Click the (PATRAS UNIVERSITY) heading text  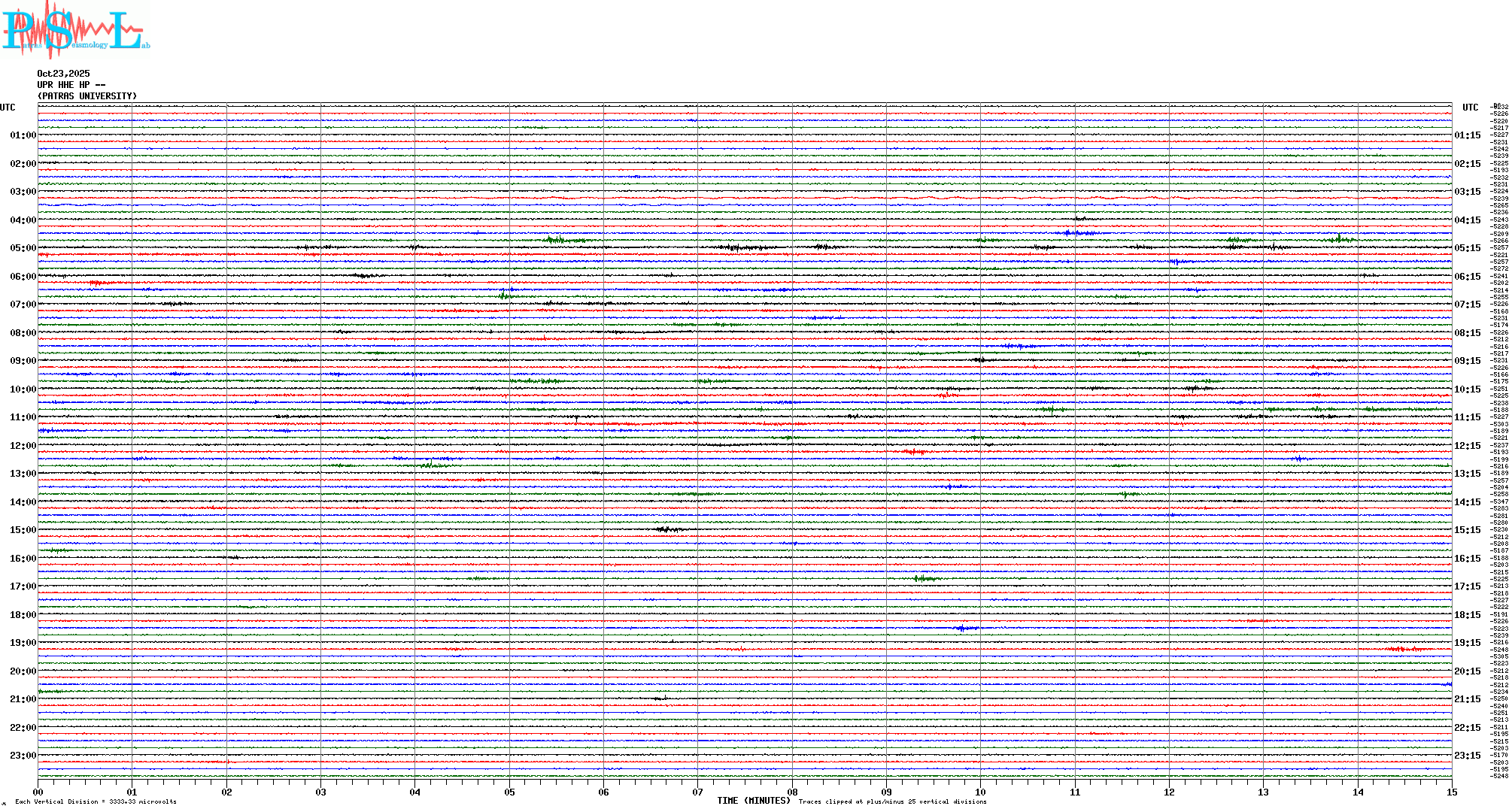click(87, 96)
